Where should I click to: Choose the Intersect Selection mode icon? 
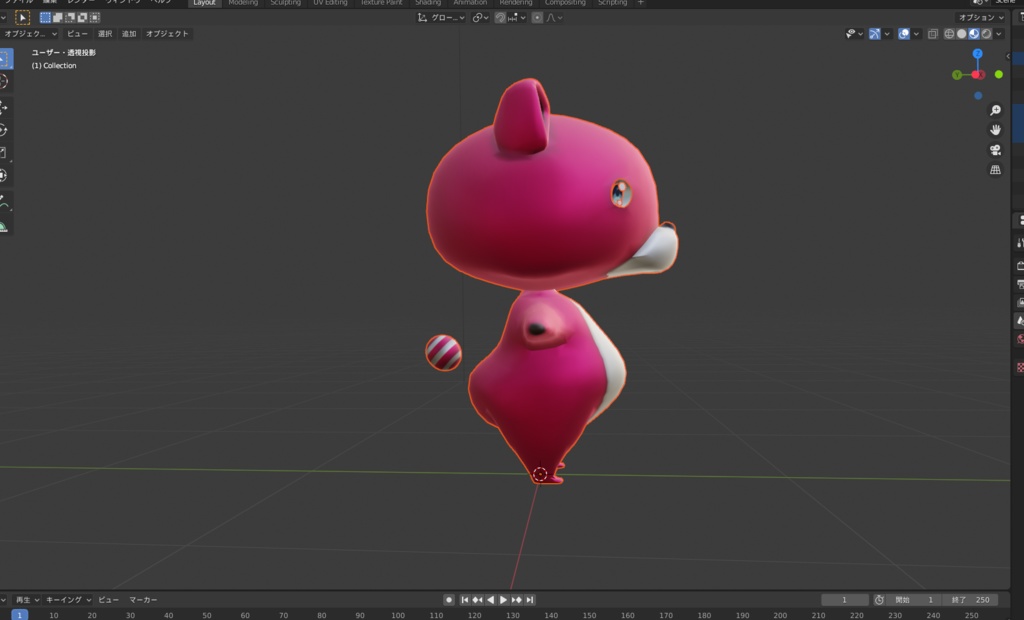95,18
